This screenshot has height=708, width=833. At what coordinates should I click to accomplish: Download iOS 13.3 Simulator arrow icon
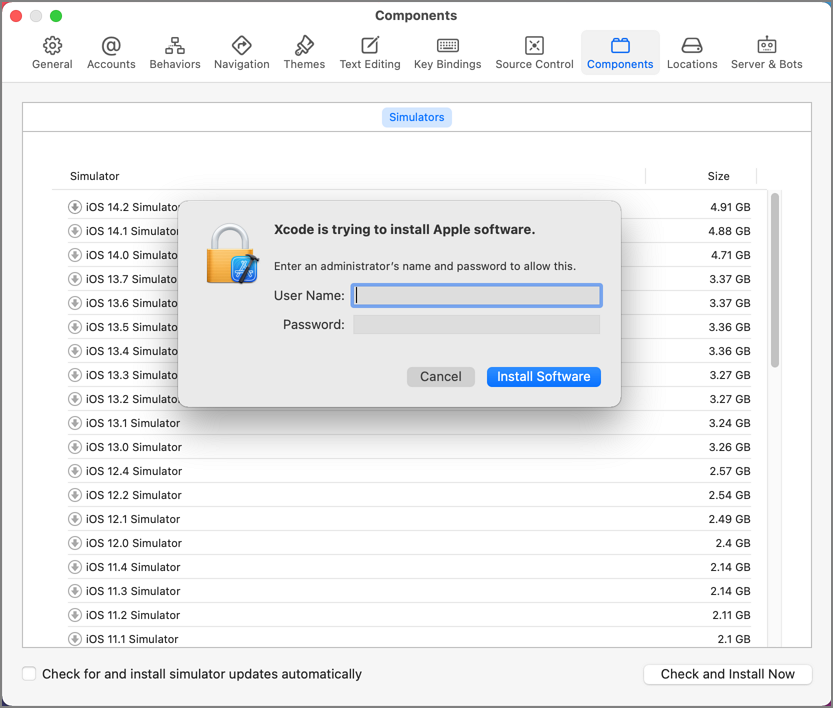75,375
